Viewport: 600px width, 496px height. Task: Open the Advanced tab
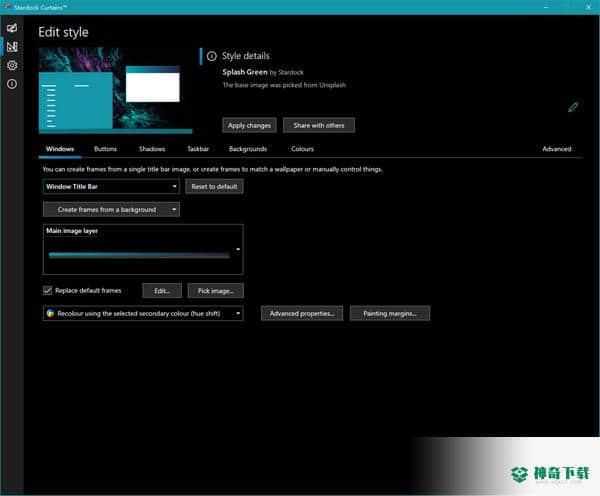(x=557, y=149)
